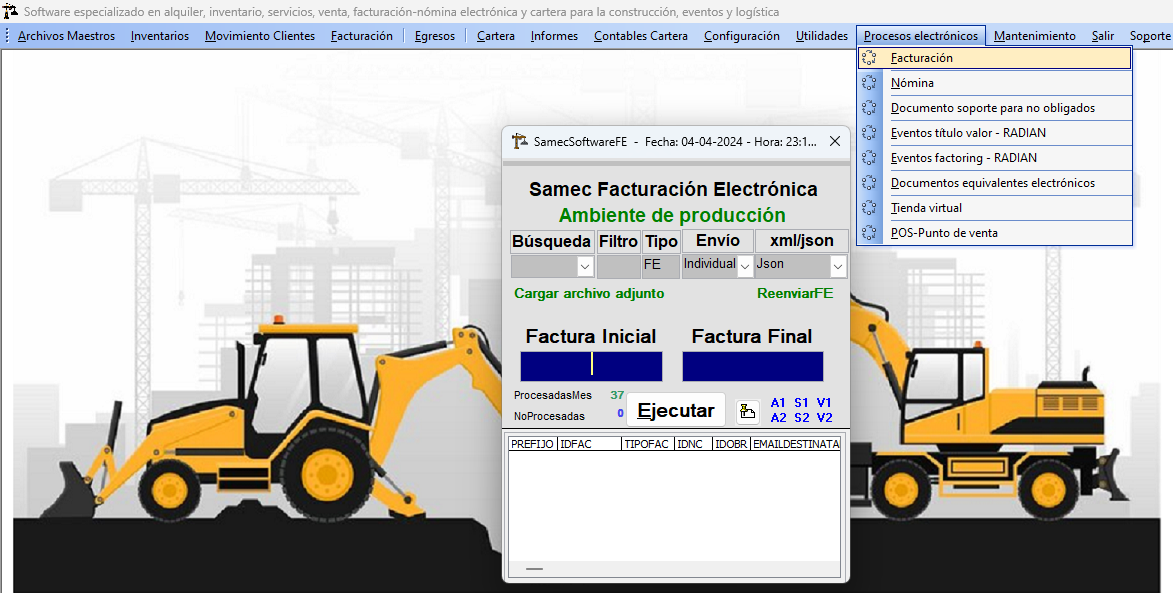Click the Salir menu item
1173x593 pixels.
[1103, 36]
